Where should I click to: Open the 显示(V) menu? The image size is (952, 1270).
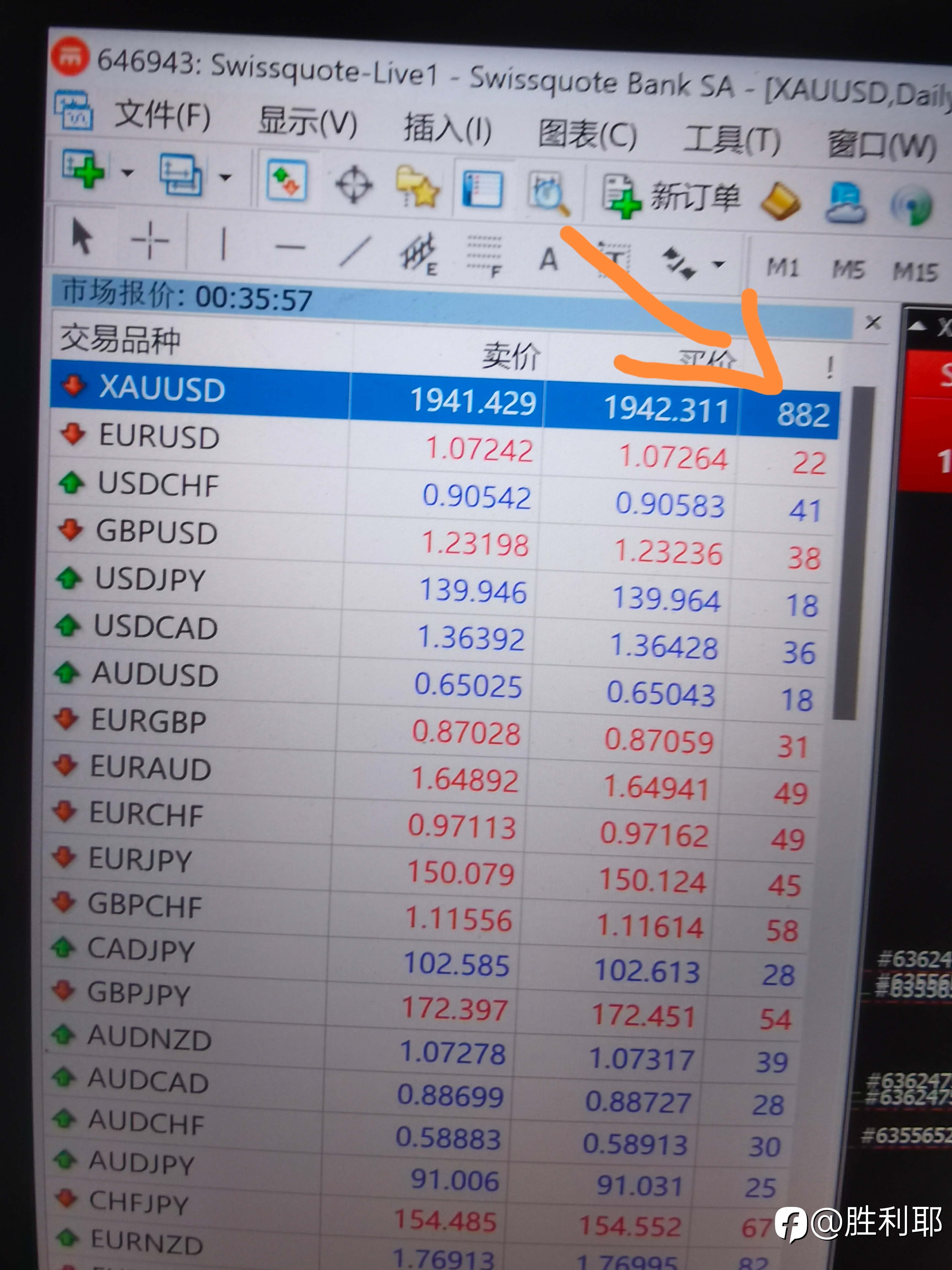coord(308,122)
